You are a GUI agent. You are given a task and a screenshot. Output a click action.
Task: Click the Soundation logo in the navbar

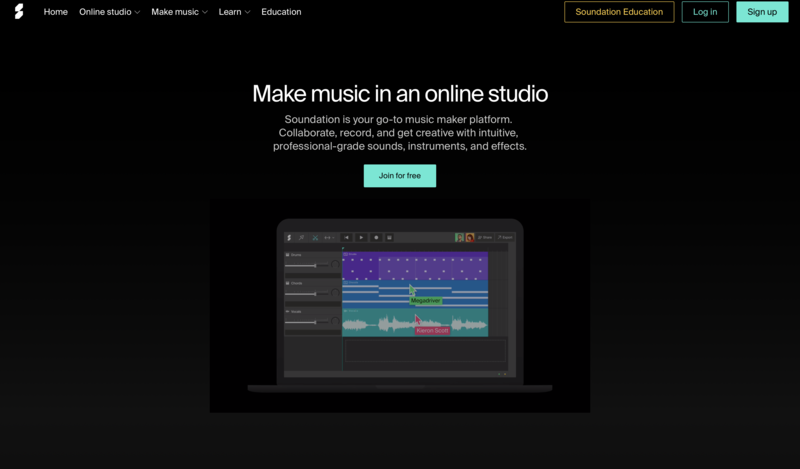[18, 12]
